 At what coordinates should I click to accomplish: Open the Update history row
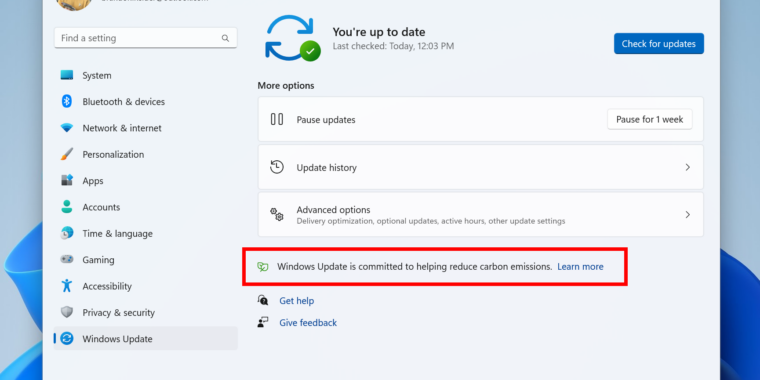480,167
